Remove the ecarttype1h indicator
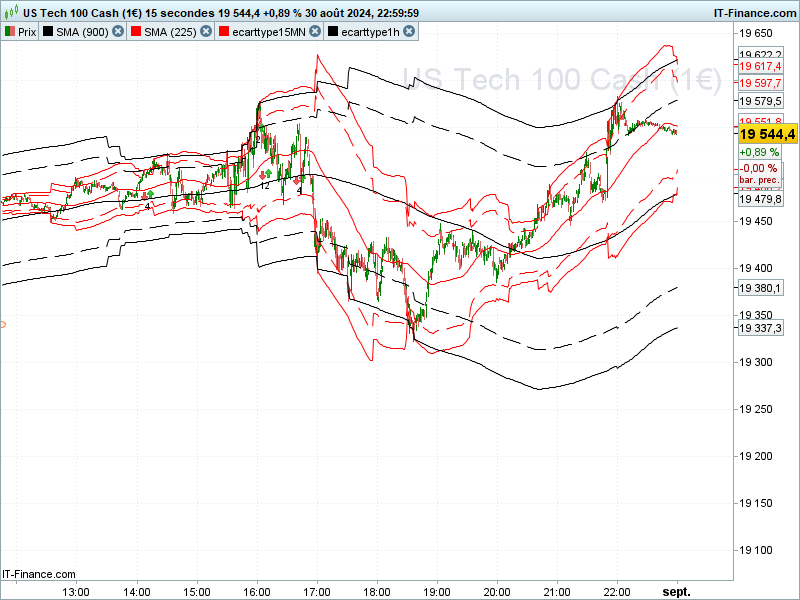 point(409,32)
